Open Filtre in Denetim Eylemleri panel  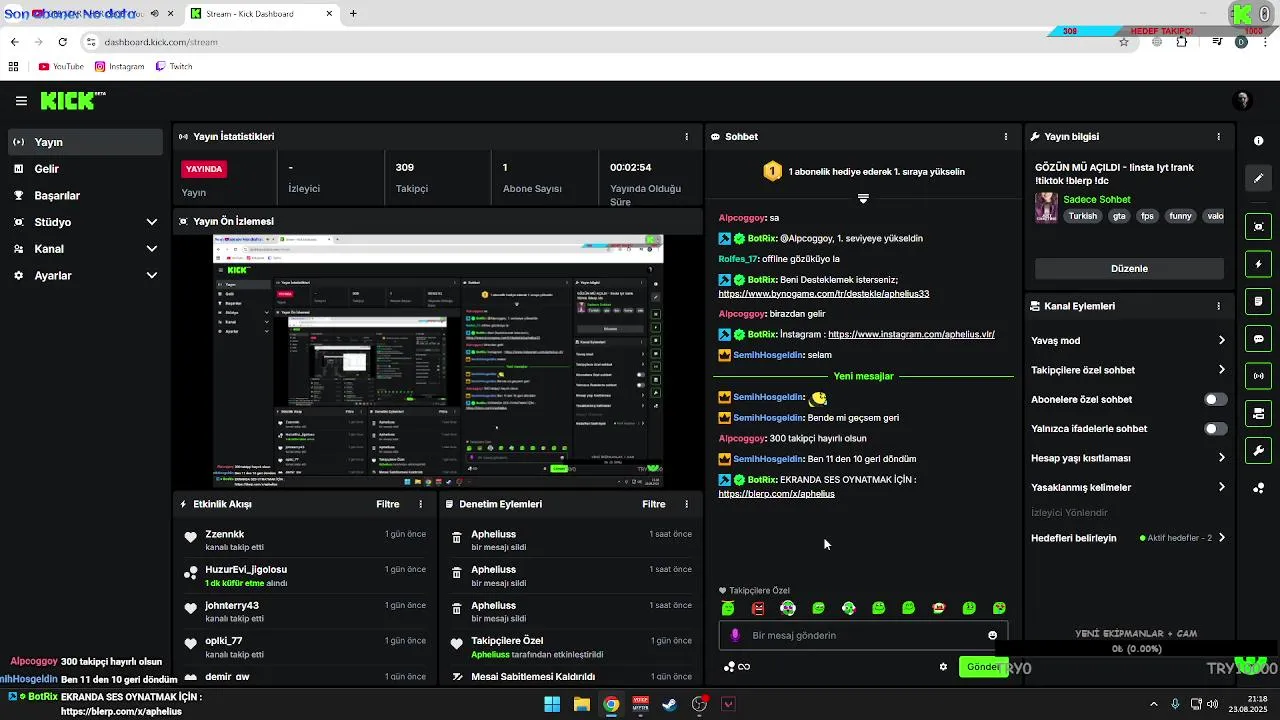coord(654,504)
